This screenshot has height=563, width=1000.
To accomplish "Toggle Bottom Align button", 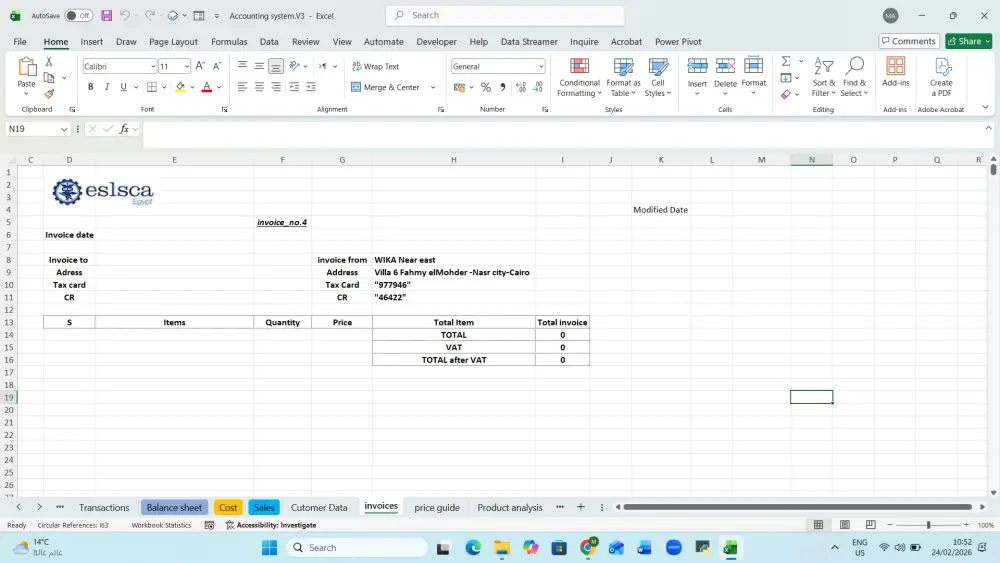I will click(276, 66).
